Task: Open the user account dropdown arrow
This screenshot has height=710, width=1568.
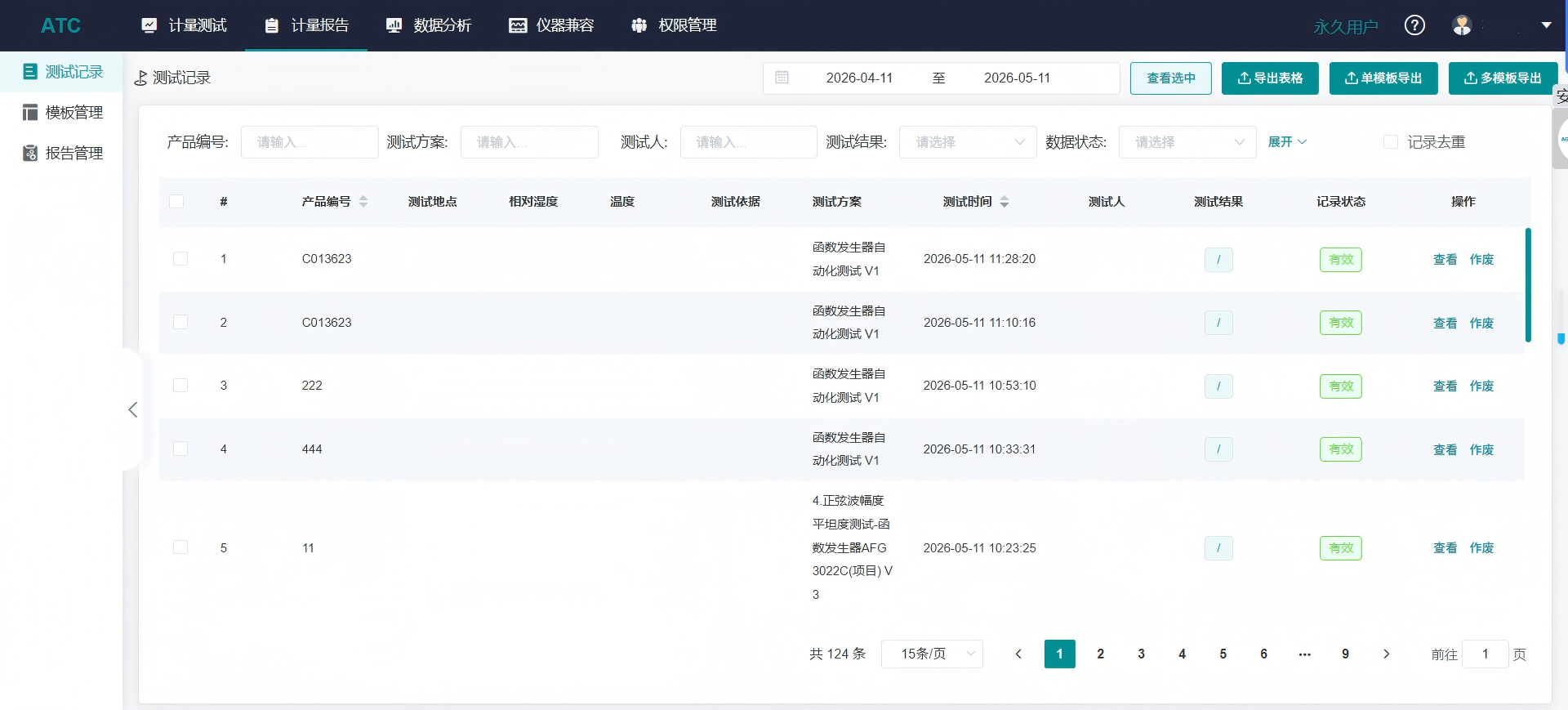Action: (1546, 25)
